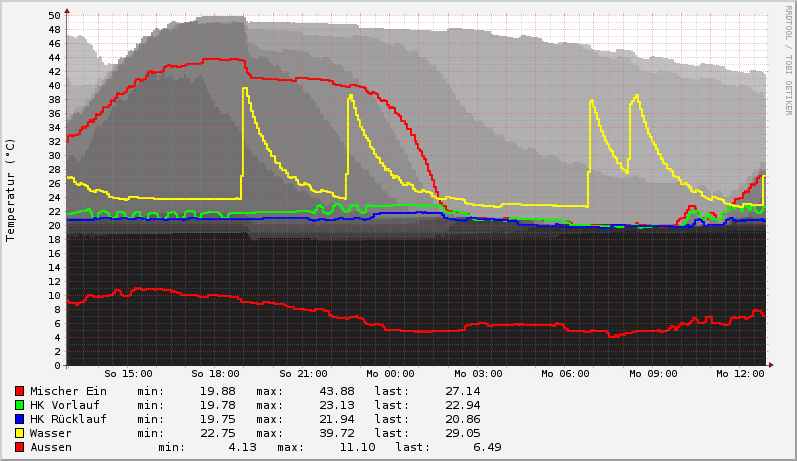
Task: Click the yellow Wasser legend swatch
Action: click(x=20, y=433)
